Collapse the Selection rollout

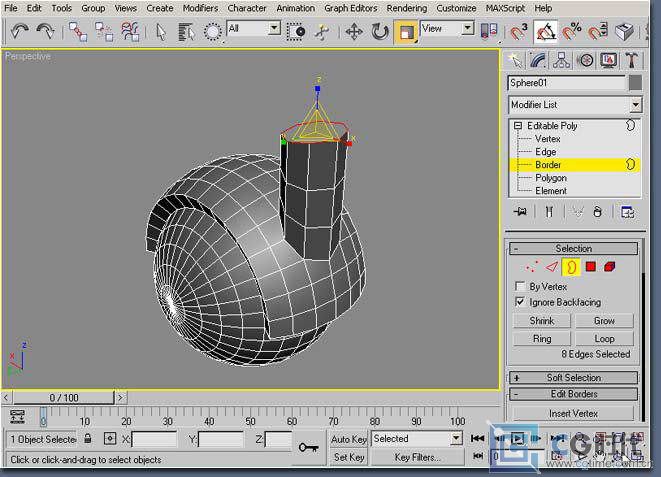573,248
